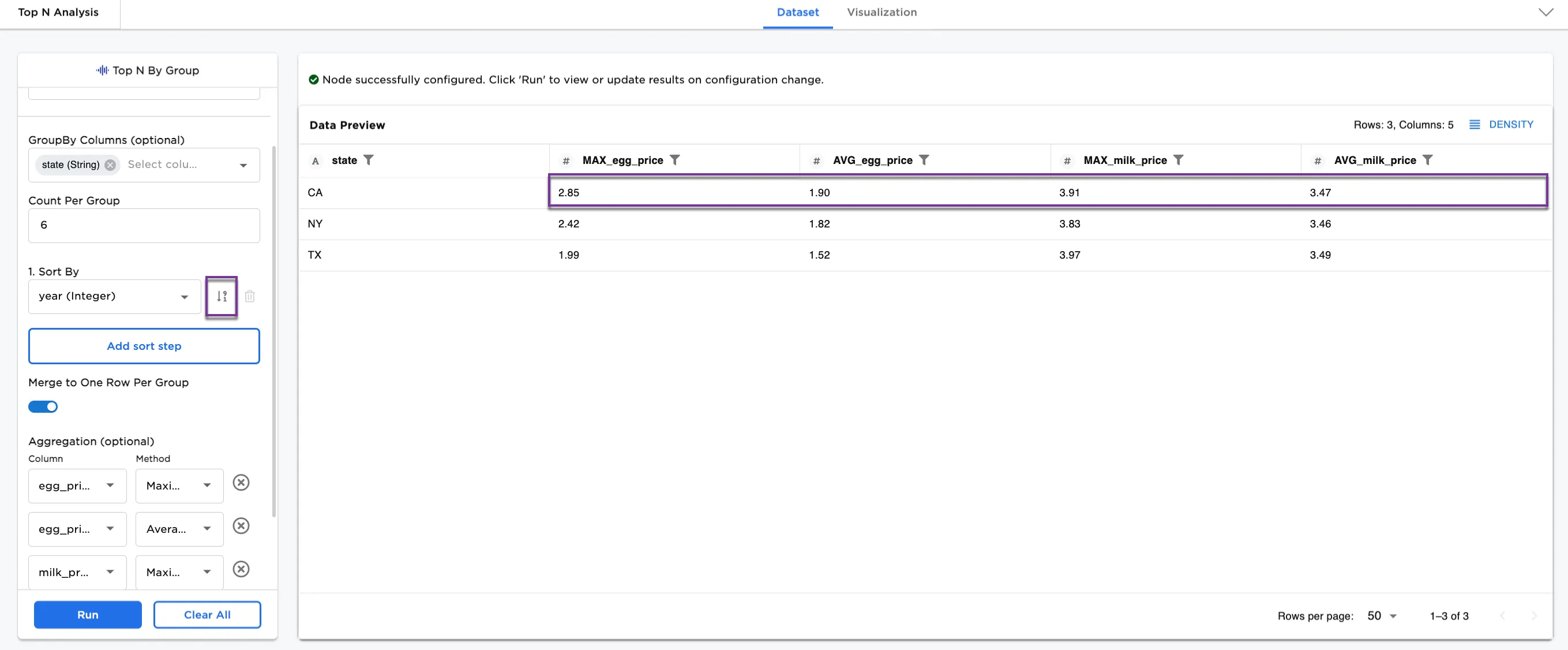Open the milk_price Maximum method dropdown
This screenshot has width=1568, height=650.
tap(179, 572)
